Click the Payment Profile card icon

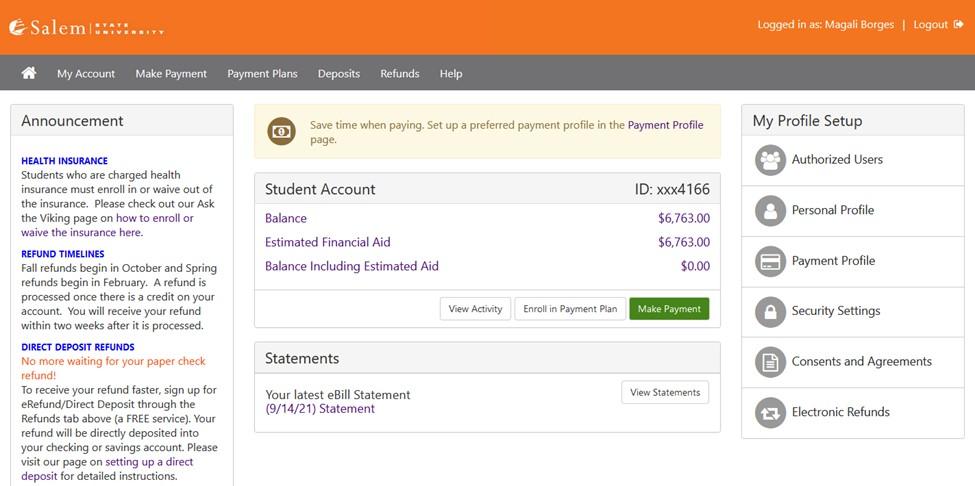[770, 261]
